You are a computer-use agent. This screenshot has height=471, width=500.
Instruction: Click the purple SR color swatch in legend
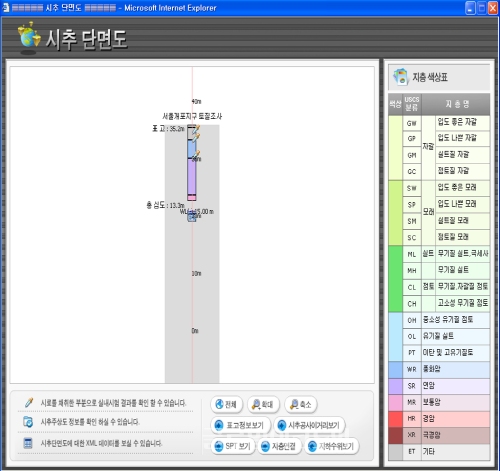(x=395, y=386)
